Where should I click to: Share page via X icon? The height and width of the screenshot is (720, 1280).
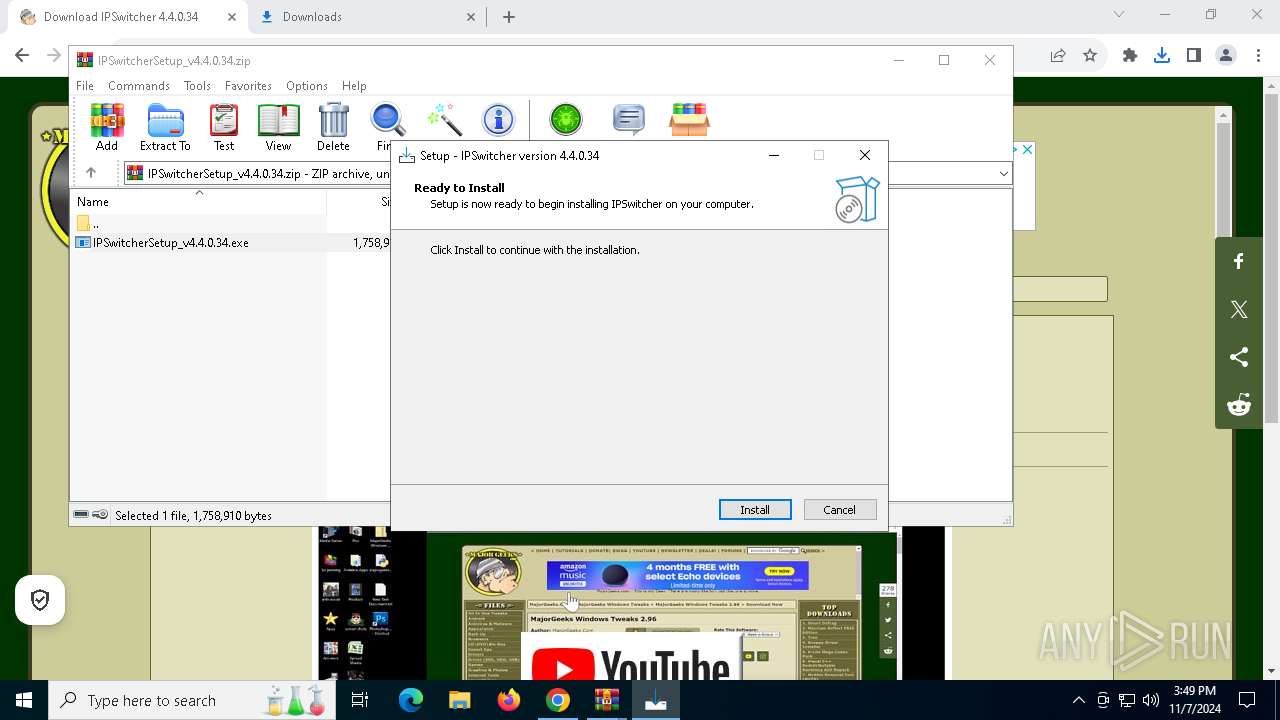click(1239, 309)
